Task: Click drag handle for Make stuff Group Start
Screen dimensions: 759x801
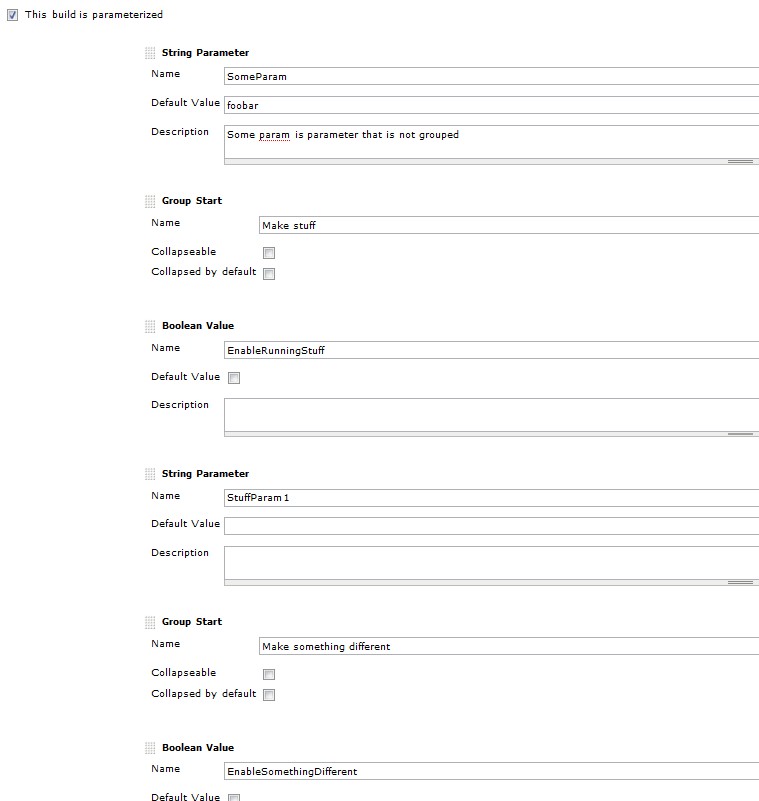Action: click(x=151, y=201)
